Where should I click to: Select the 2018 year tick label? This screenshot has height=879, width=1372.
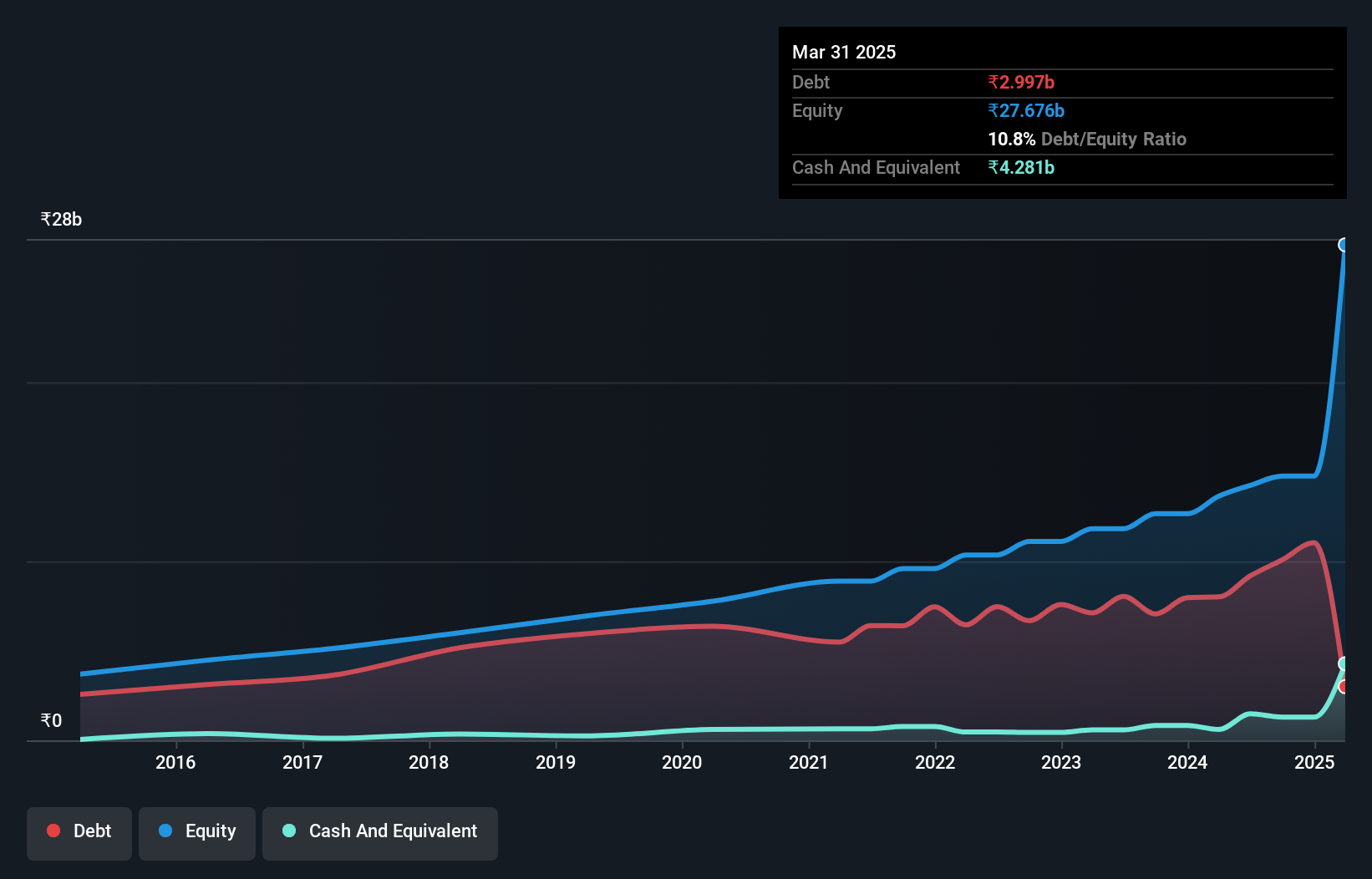(x=429, y=762)
